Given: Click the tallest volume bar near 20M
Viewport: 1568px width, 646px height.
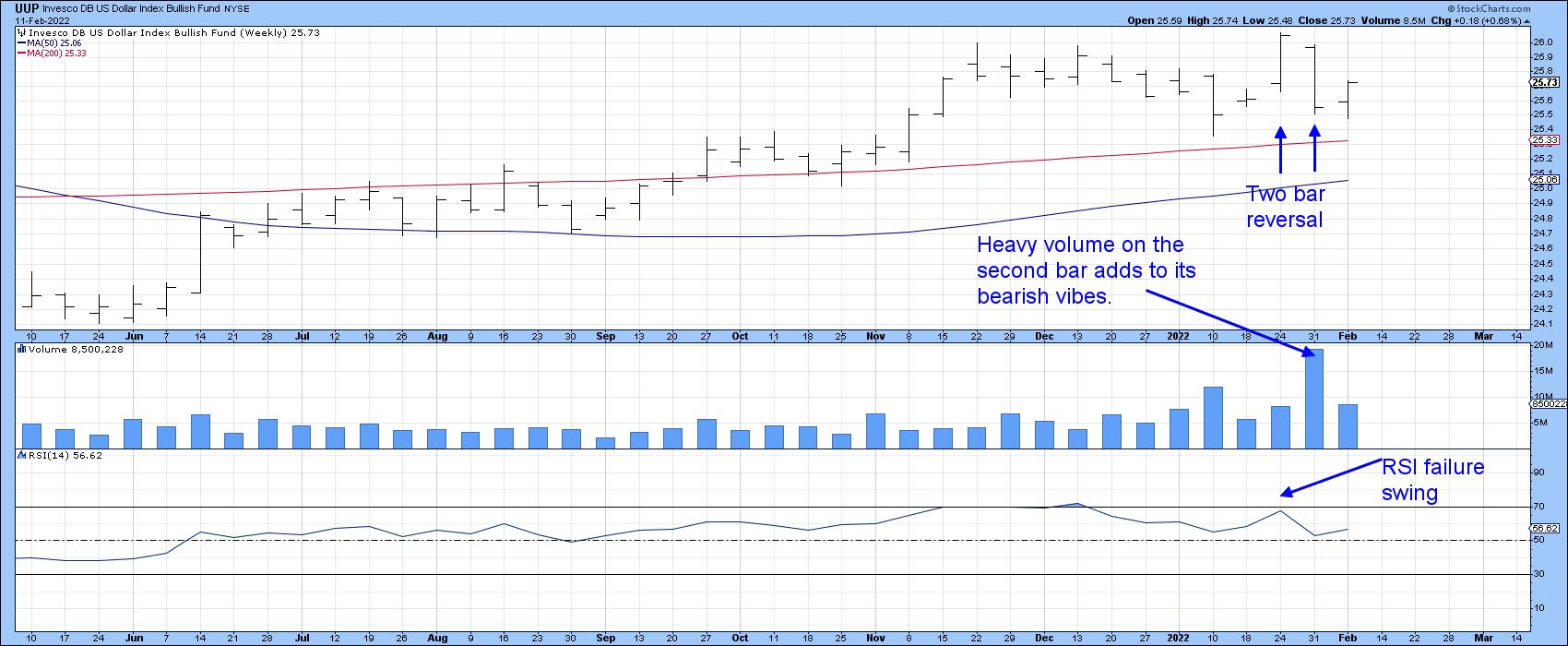Looking at the screenshot, I should tap(1313, 398).
